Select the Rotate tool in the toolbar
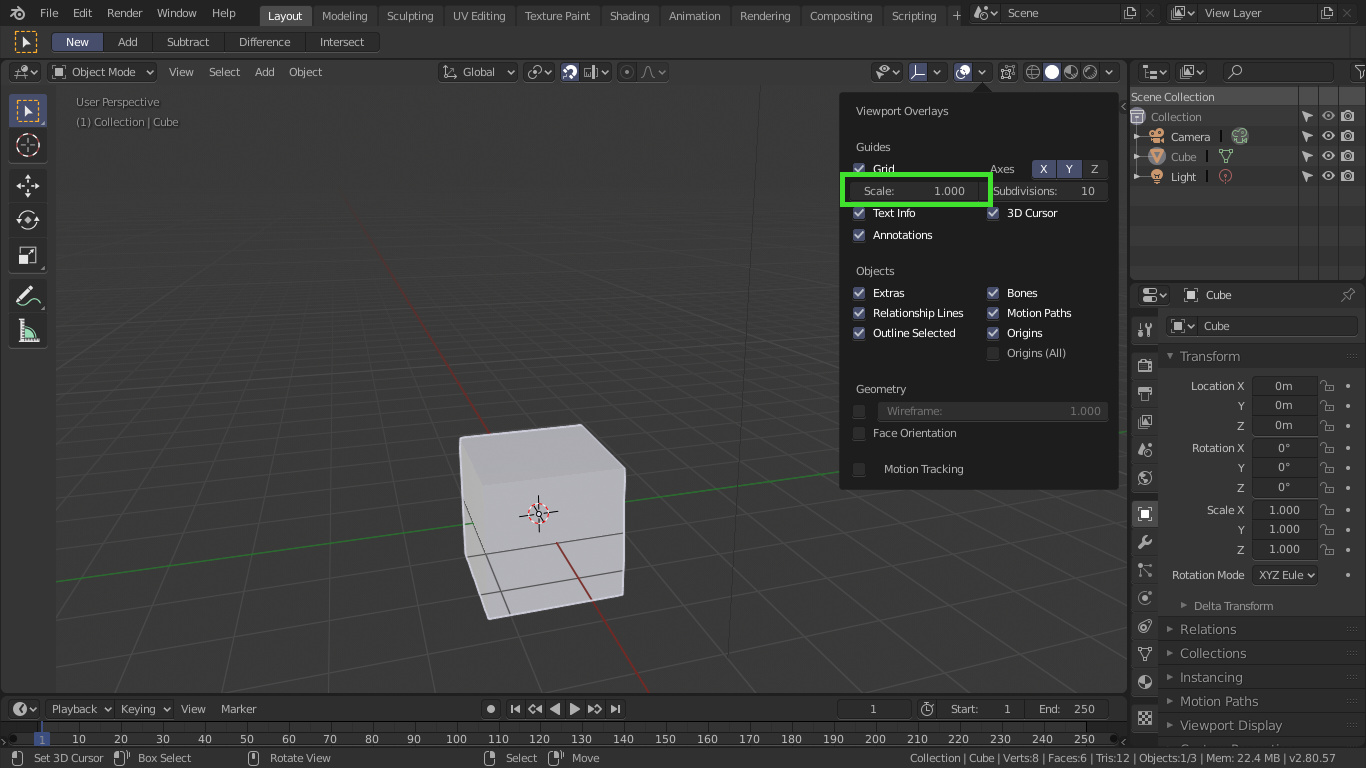This screenshot has height=768, width=1366. pos(27,220)
